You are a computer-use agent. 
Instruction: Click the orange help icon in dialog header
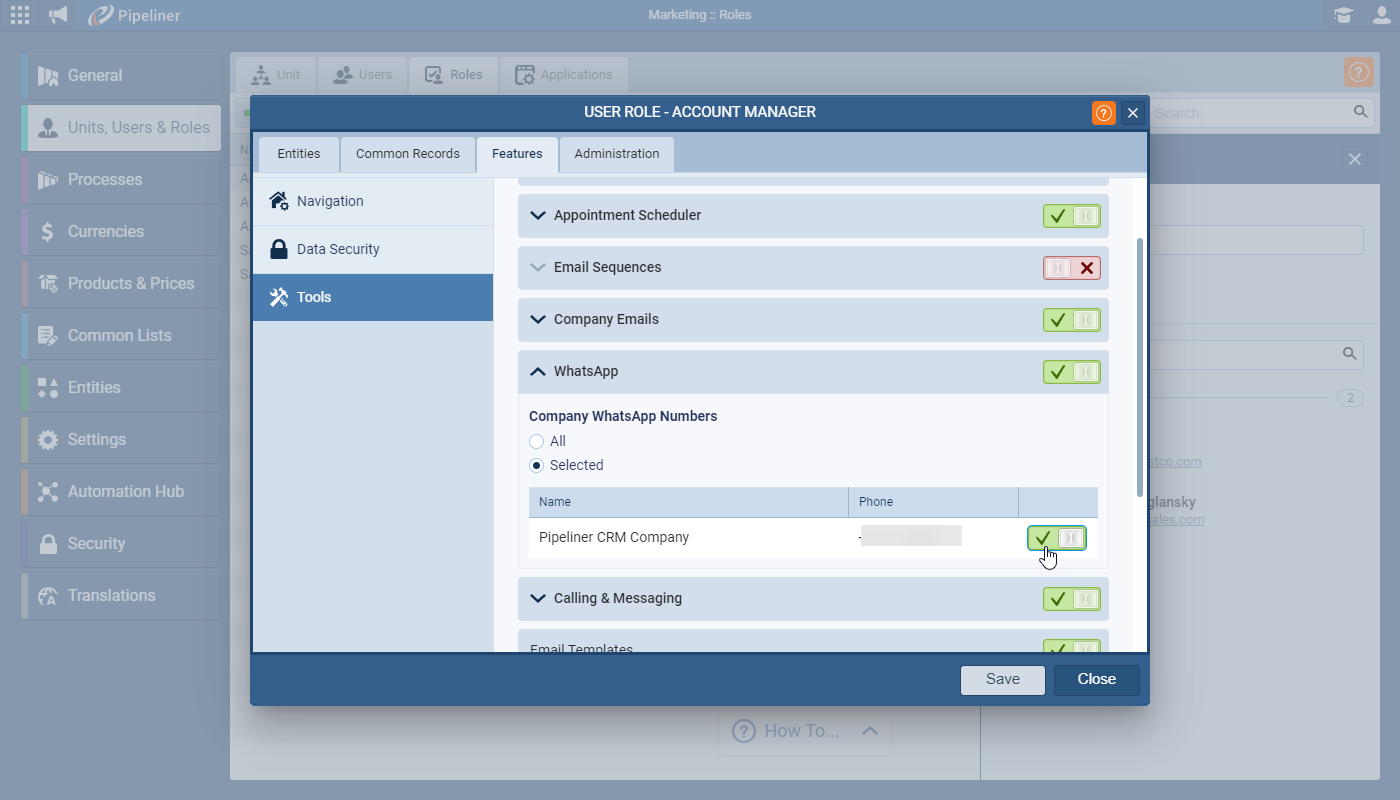point(1103,113)
